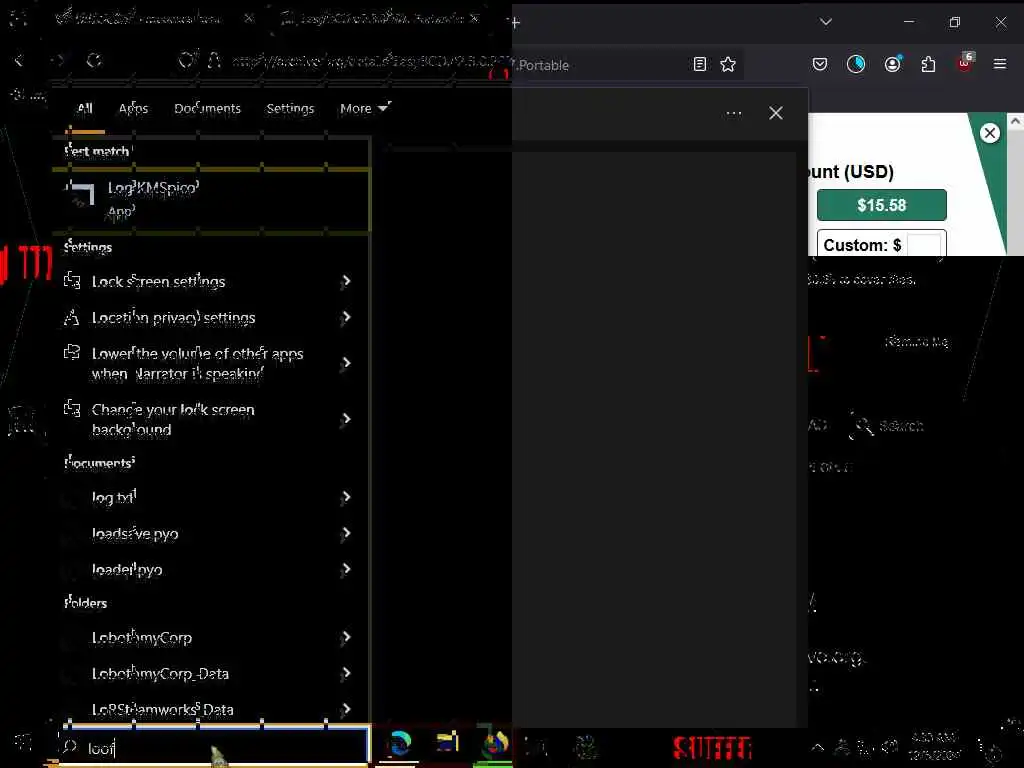
Task: Close the first browser tab
Action: [249, 18]
